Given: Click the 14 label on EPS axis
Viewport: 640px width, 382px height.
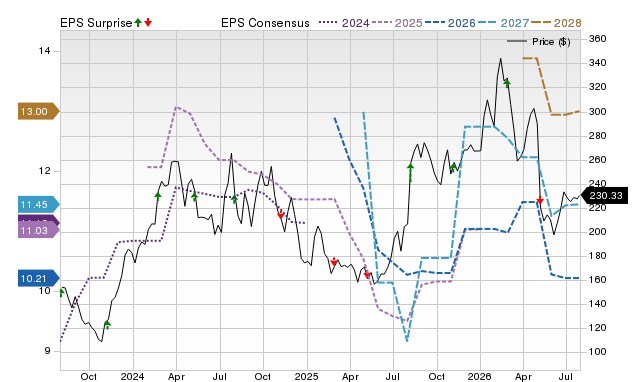Looking at the screenshot, I should [44, 51].
